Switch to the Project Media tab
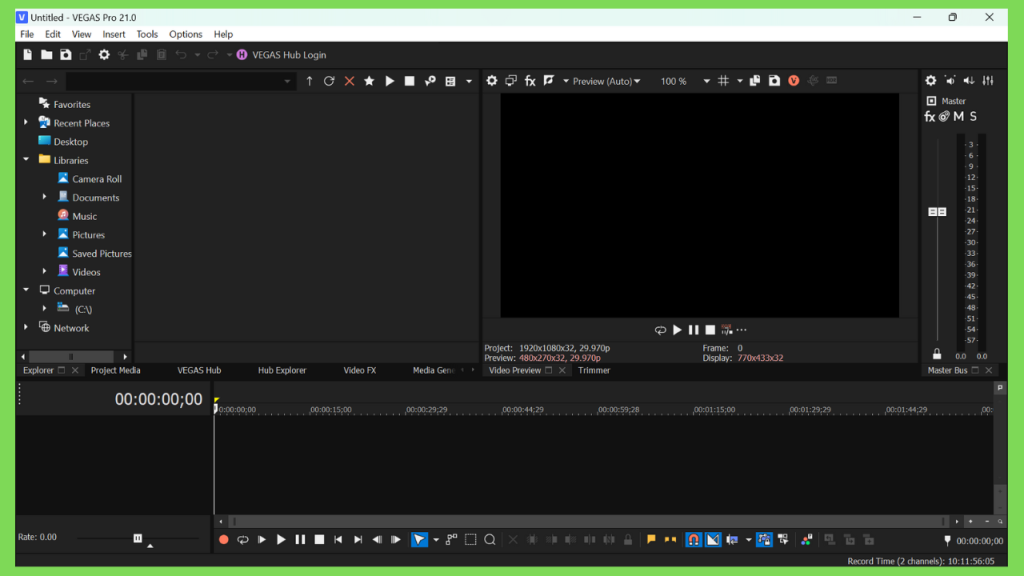The image size is (1024, 576). click(116, 370)
